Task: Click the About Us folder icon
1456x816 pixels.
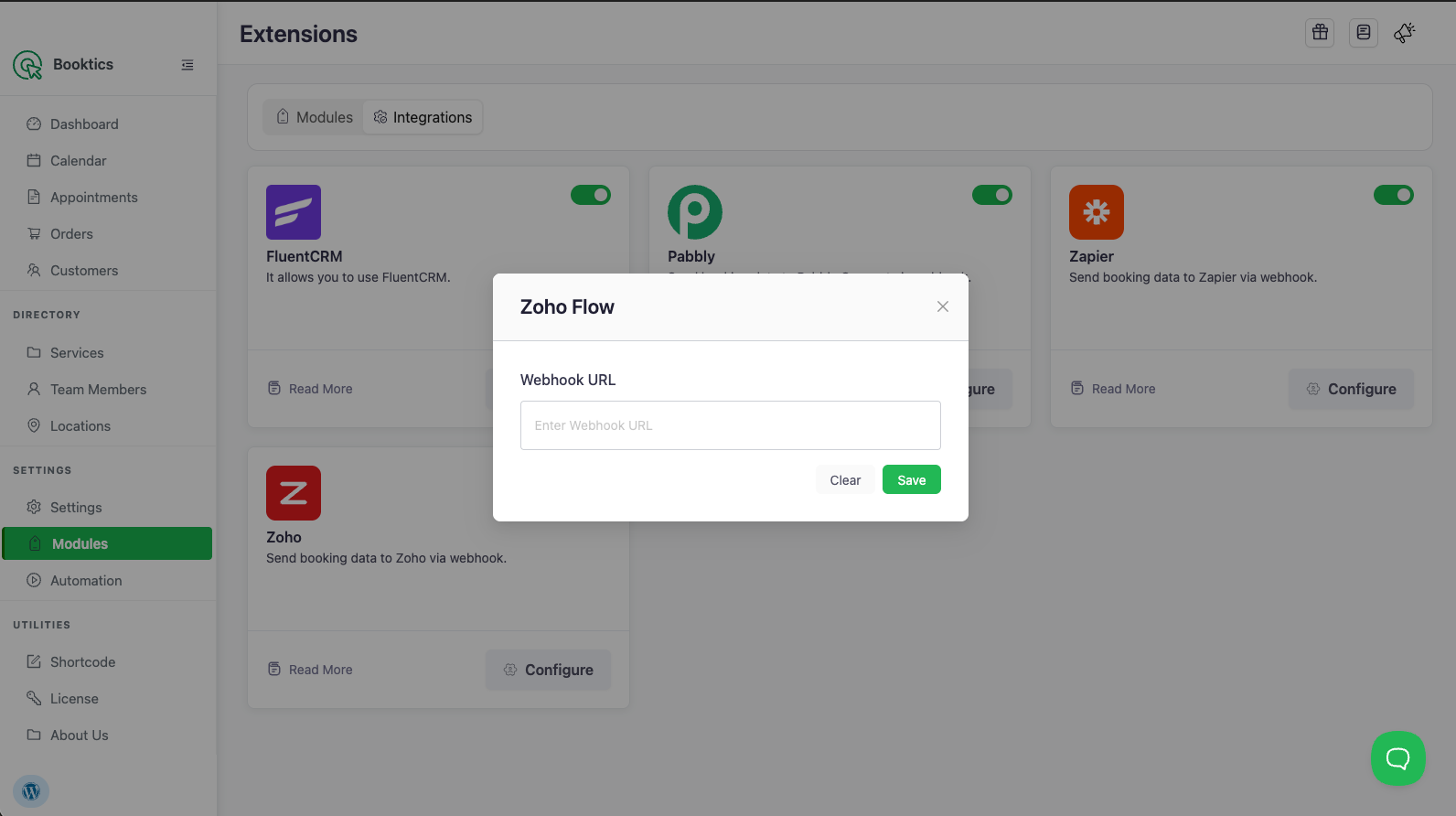Action: pyautogui.click(x=34, y=735)
